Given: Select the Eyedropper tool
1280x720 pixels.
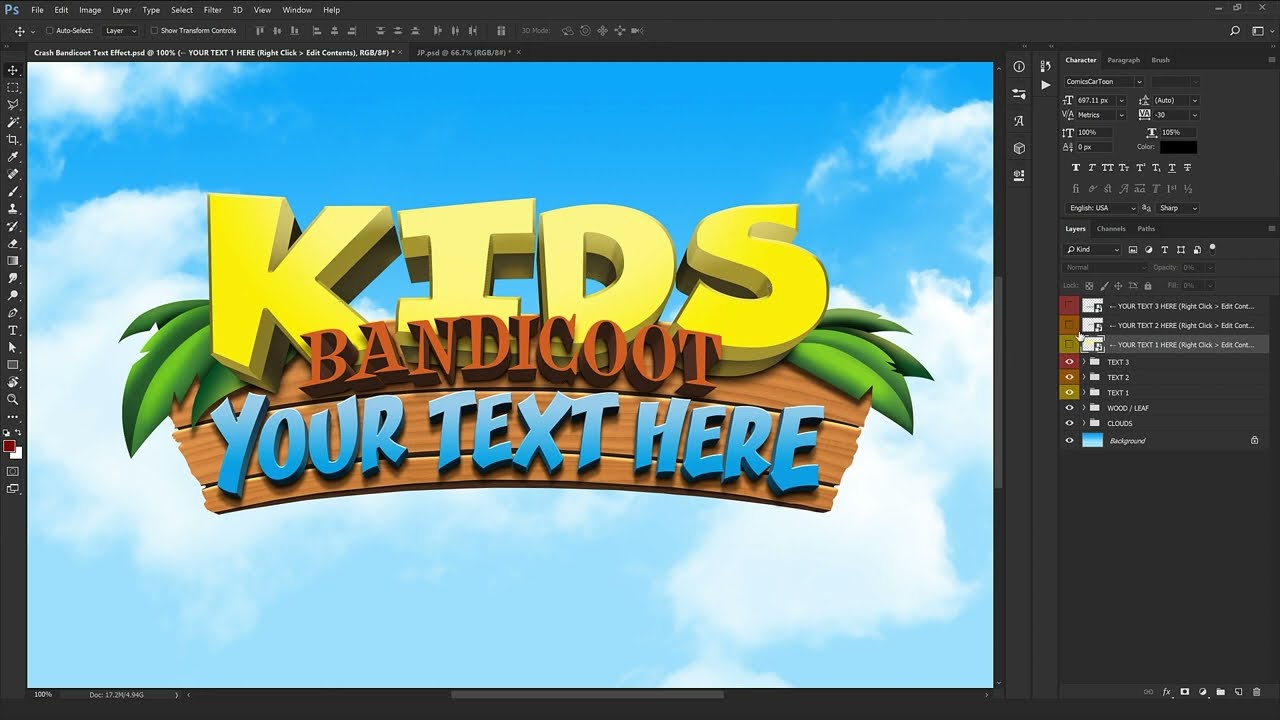Looking at the screenshot, I should [x=13, y=157].
